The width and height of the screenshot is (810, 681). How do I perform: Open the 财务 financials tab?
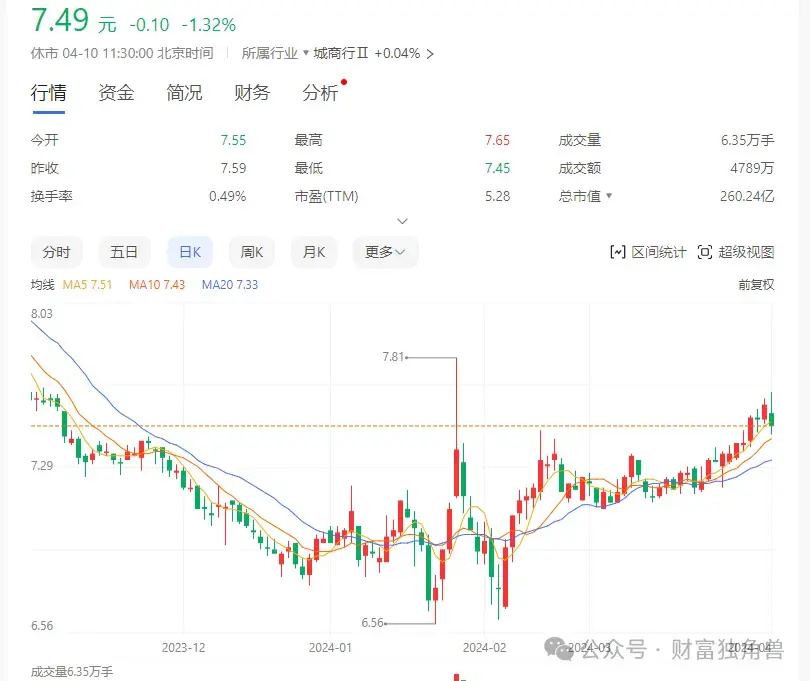pyautogui.click(x=251, y=92)
